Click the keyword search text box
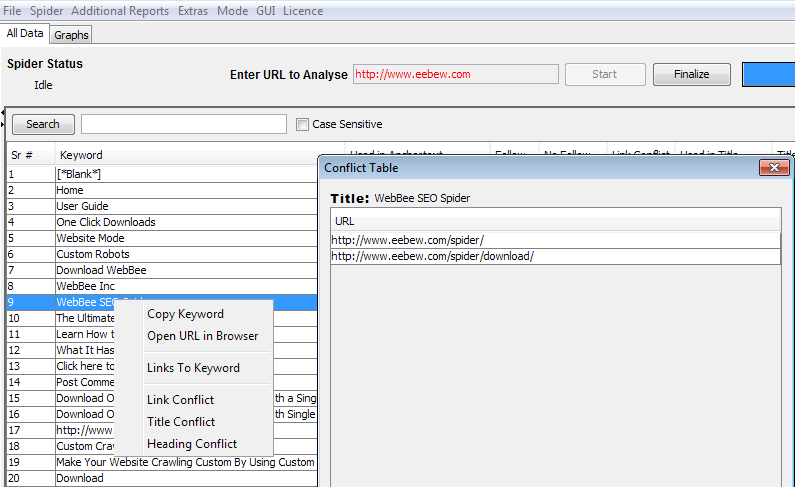The height and width of the screenshot is (487, 795). [184, 124]
